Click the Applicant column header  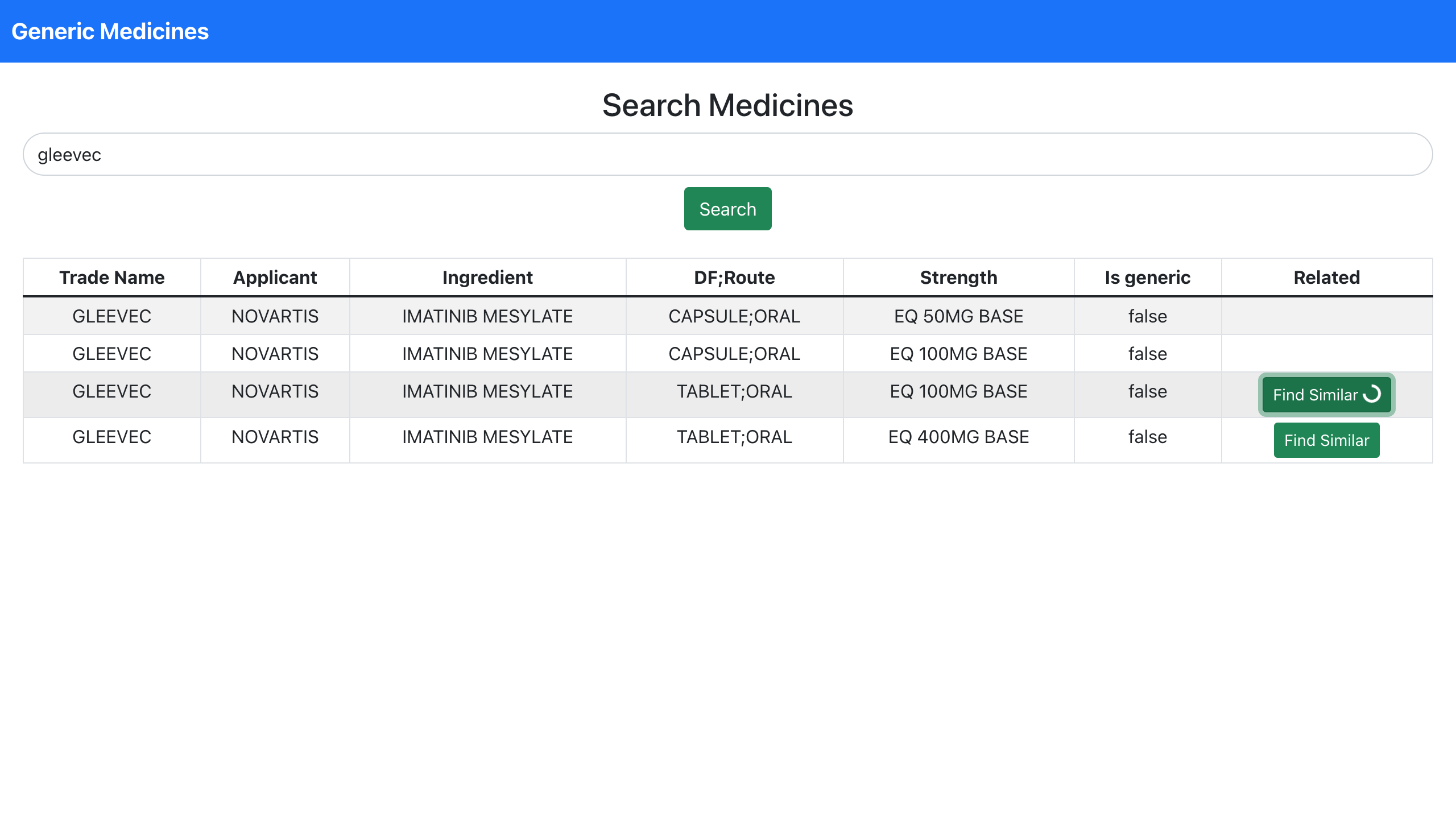tap(275, 278)
